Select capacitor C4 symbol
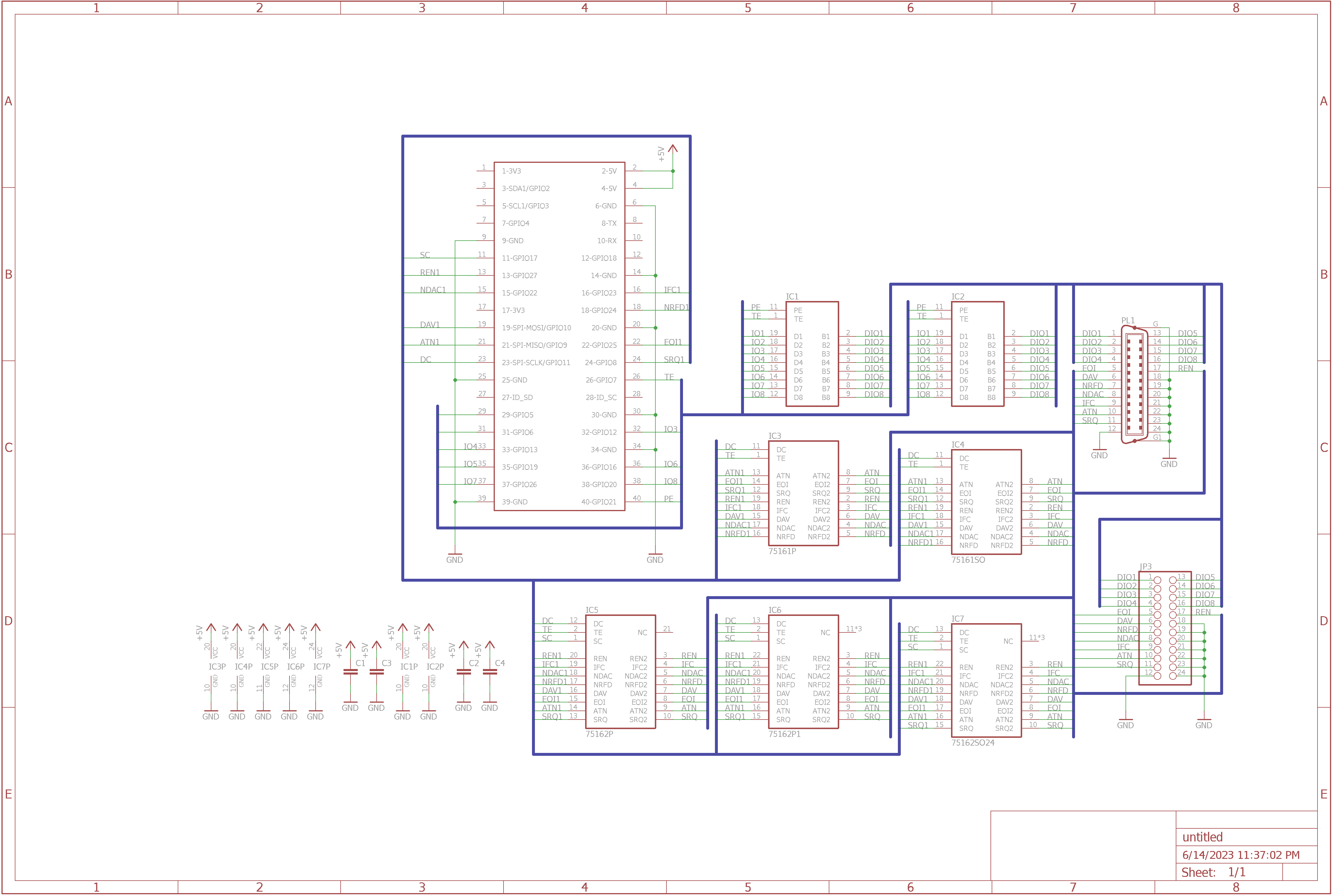Image resolution: width=1332 pixels, height=896 pixels. click(490, 673)
